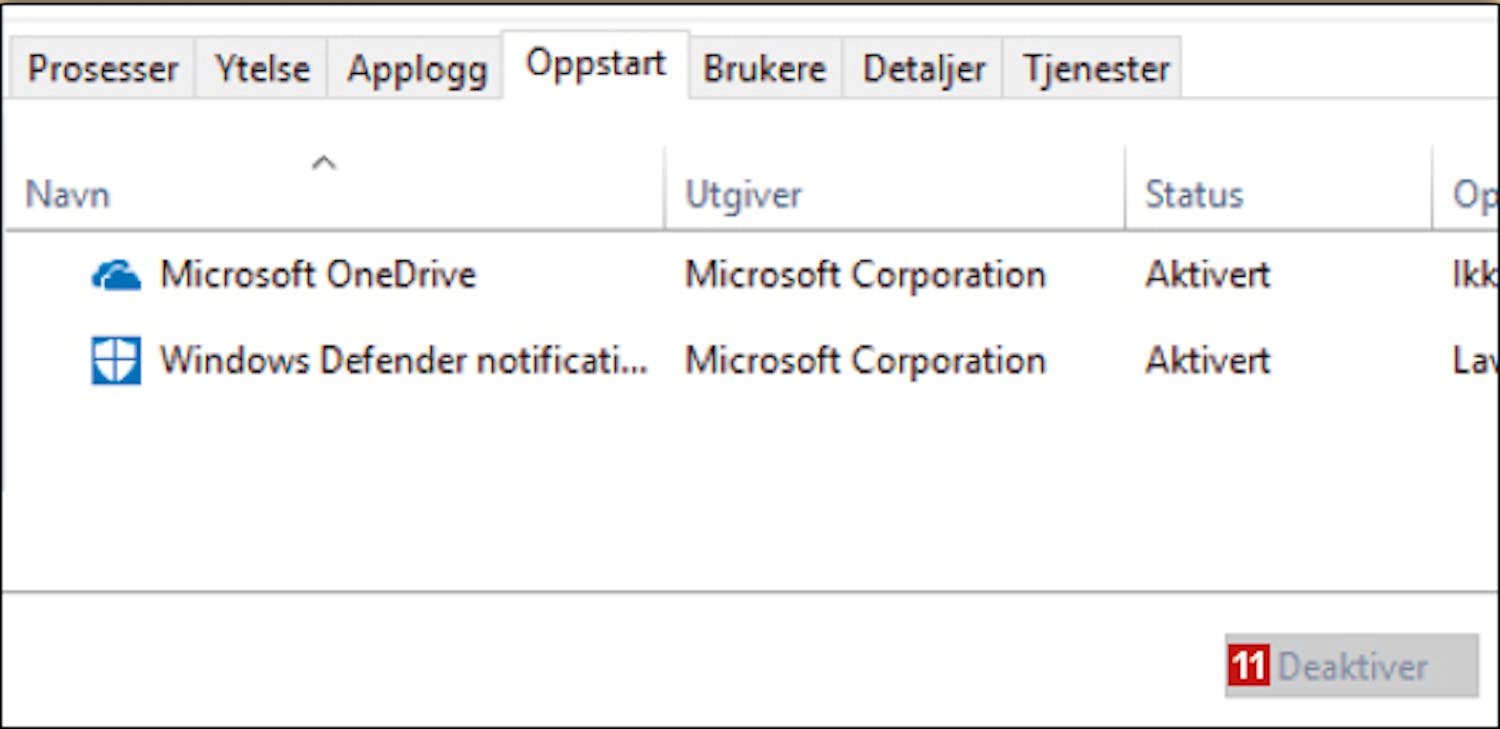Click Aktivert status for Windows Defender

(x=1207, y=361)
